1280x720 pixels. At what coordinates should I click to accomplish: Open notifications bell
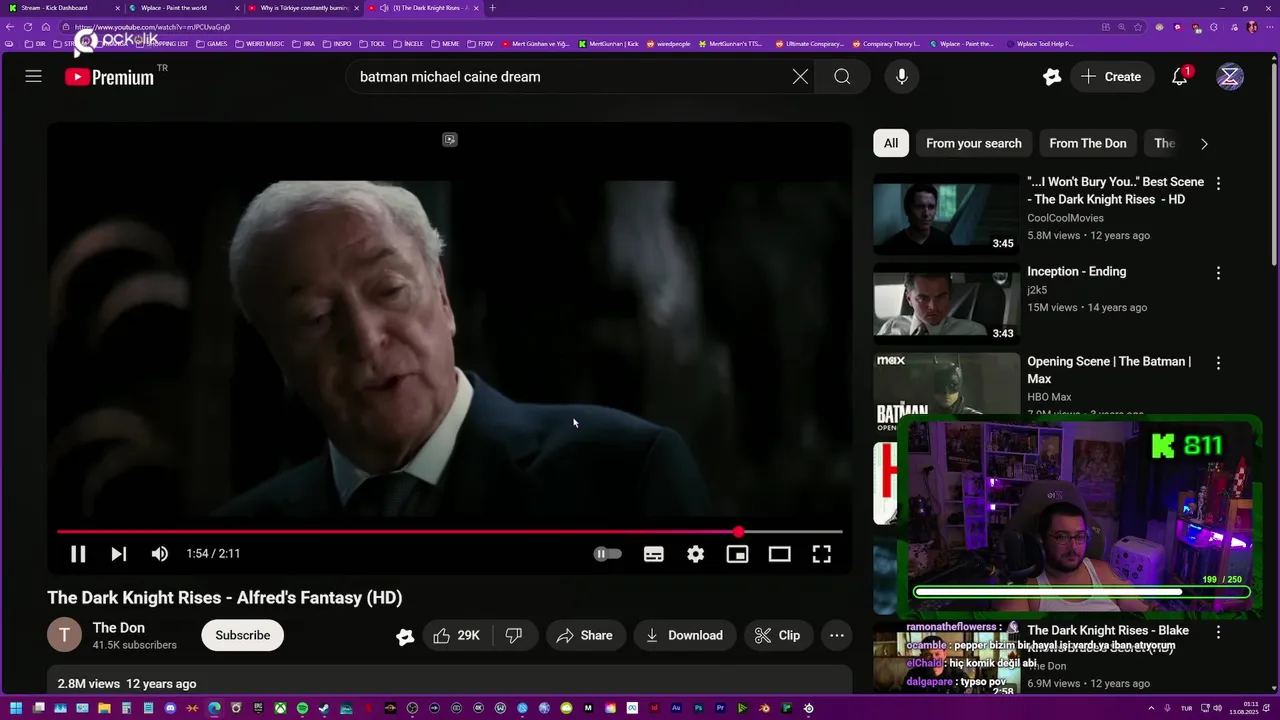point(1180,76)
